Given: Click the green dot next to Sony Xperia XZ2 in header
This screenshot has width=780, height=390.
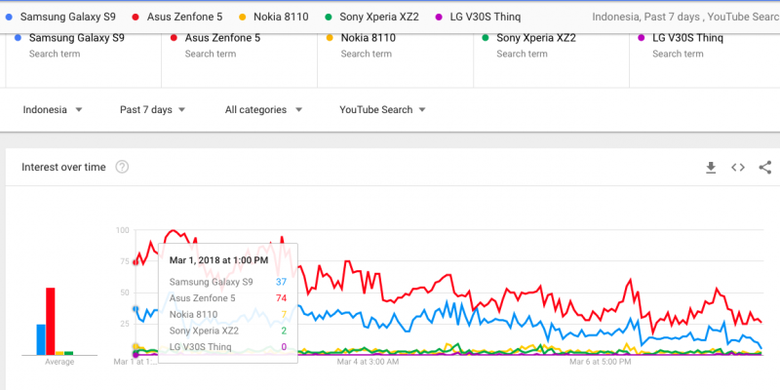Looking at the screenshot, I should 328,17.
